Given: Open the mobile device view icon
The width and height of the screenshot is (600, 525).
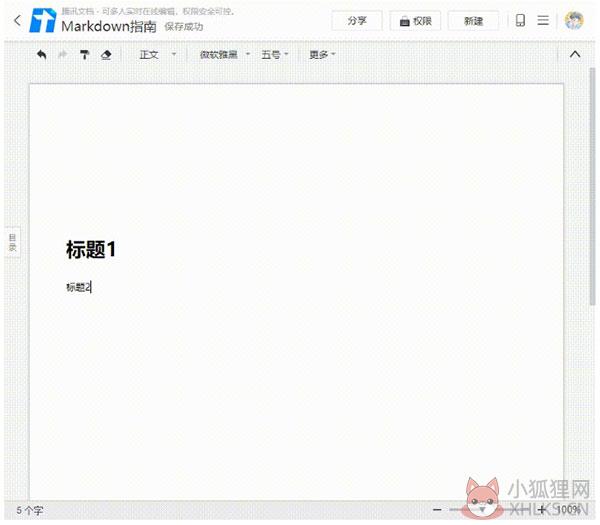Looking at the screenshot, I should click(x=520, y=20).
